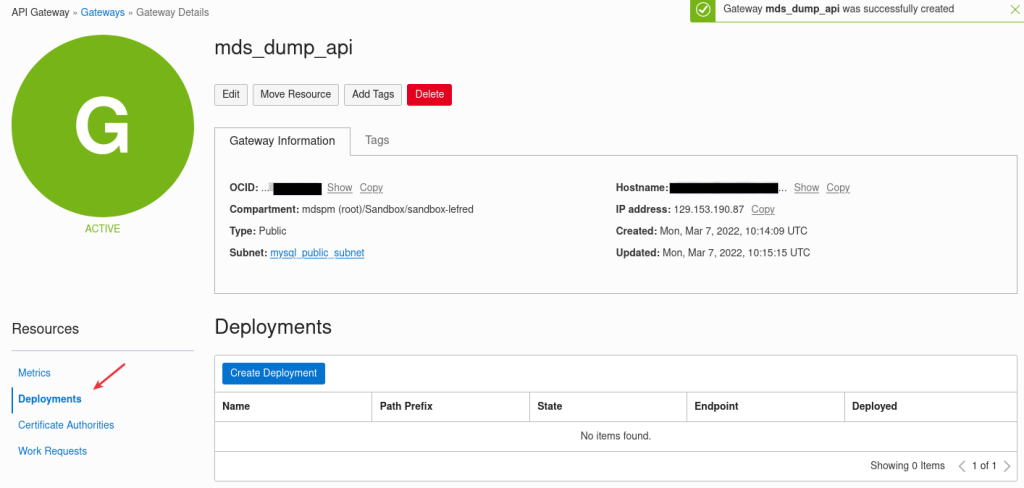Viewport: 1024px width, 488px height.
Task: Click the mds_dump_api page title
Action: [x=283, y=49]
